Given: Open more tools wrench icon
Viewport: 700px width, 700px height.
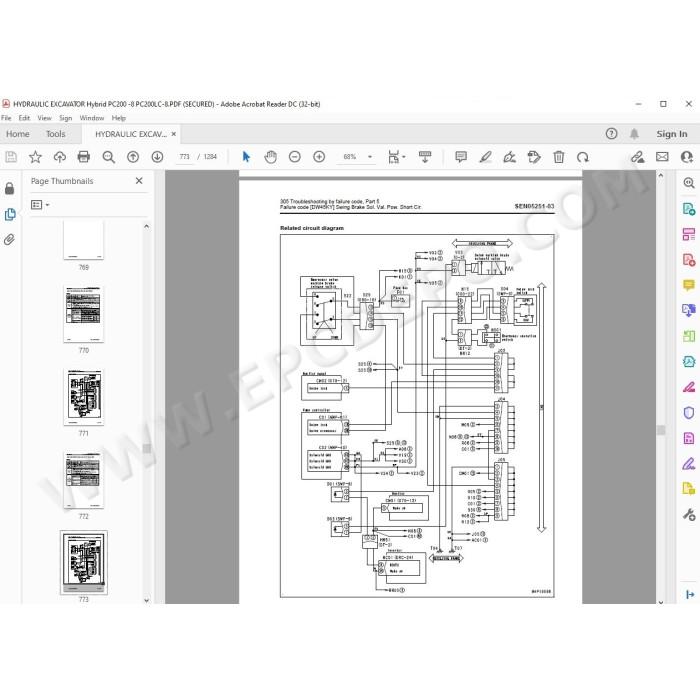Looking at the screenshot, I should (x=689, y=515).
